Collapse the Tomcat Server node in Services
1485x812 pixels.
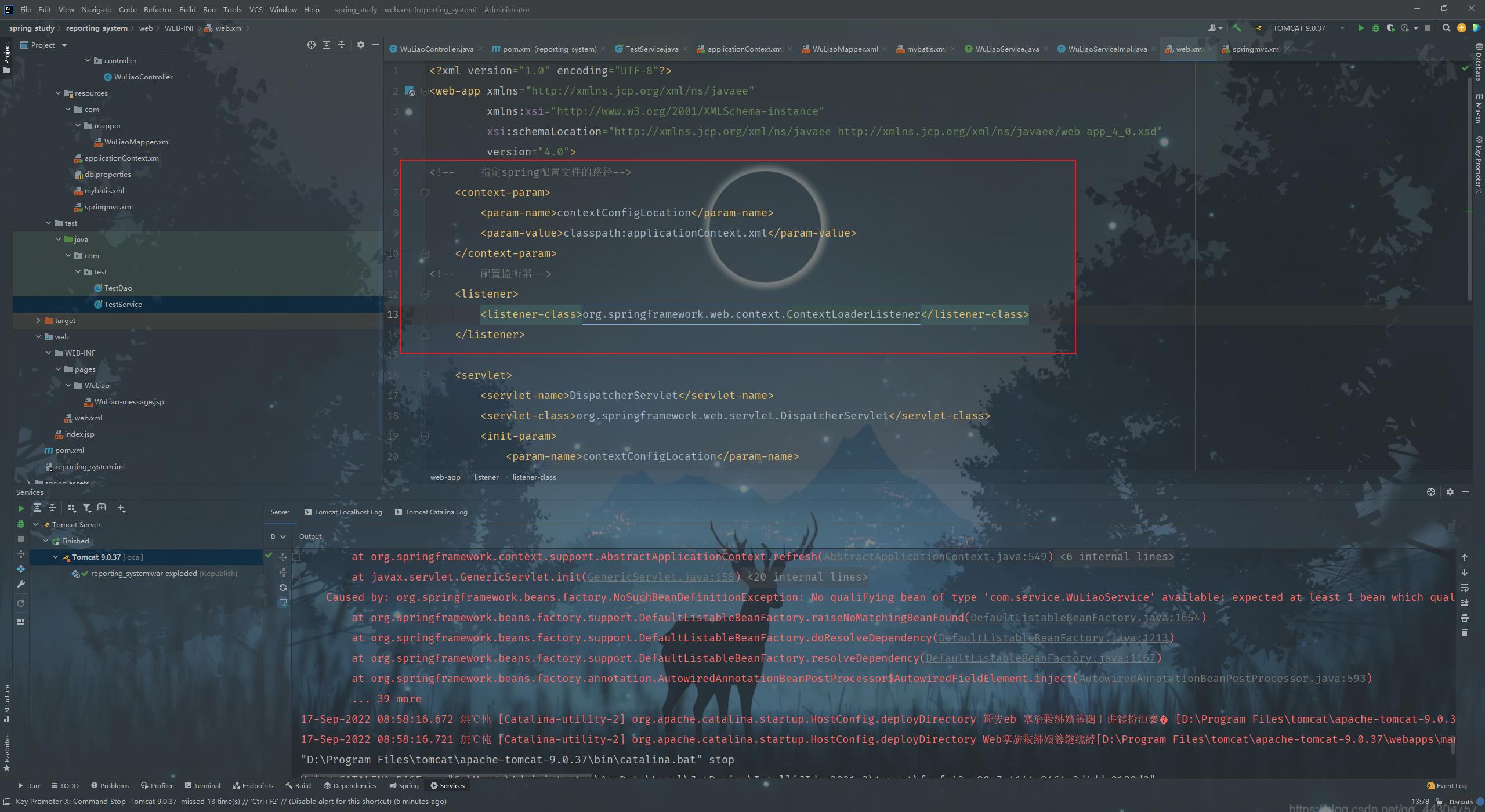tap(36, 524)
